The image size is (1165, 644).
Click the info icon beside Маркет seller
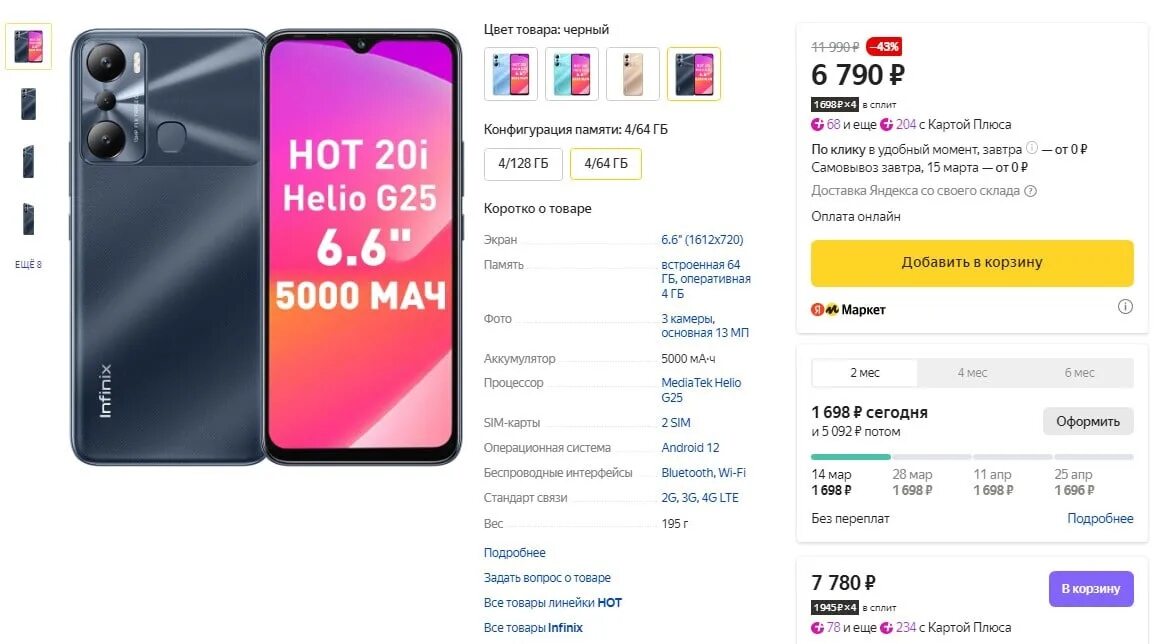coord(1125,307)
